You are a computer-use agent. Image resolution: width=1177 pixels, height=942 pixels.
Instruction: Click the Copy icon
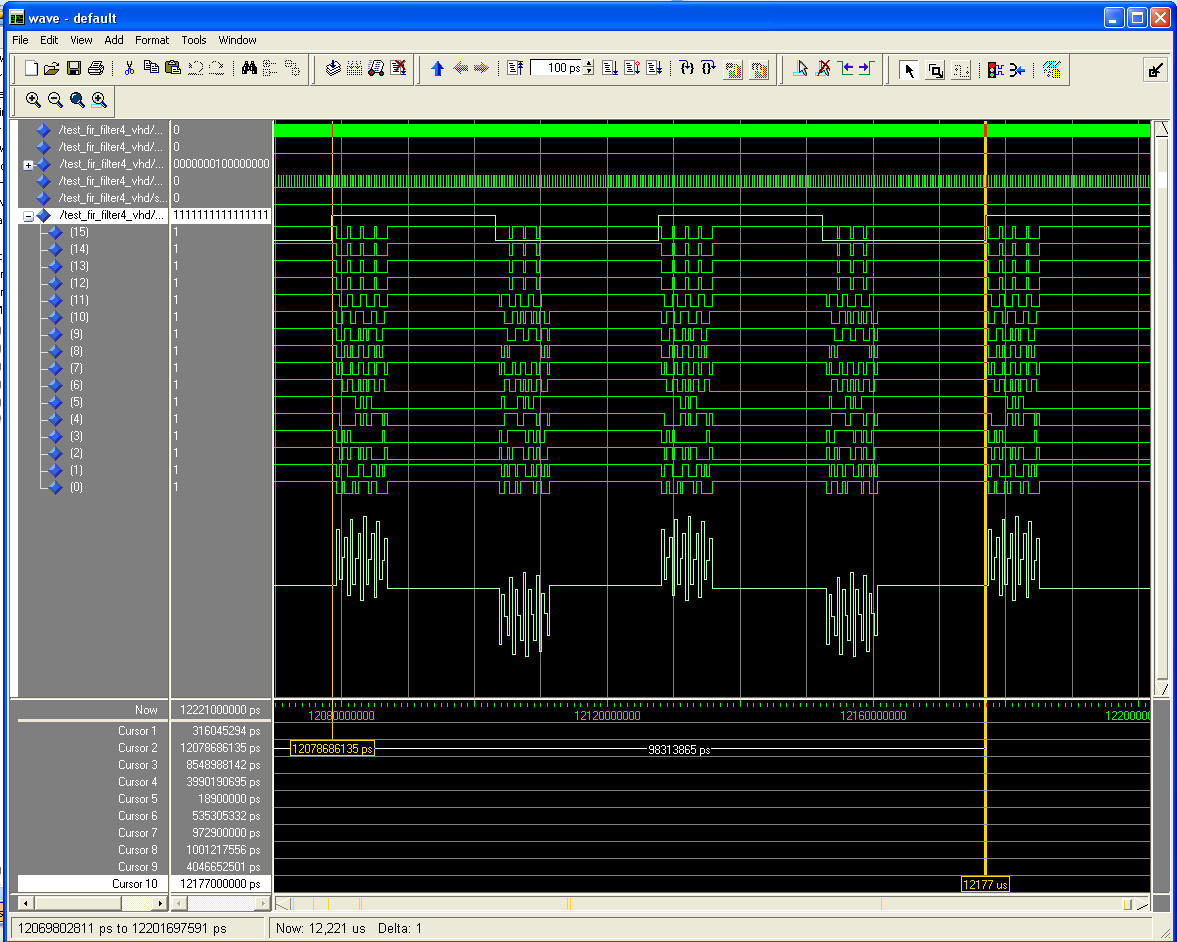coord(151,68)
